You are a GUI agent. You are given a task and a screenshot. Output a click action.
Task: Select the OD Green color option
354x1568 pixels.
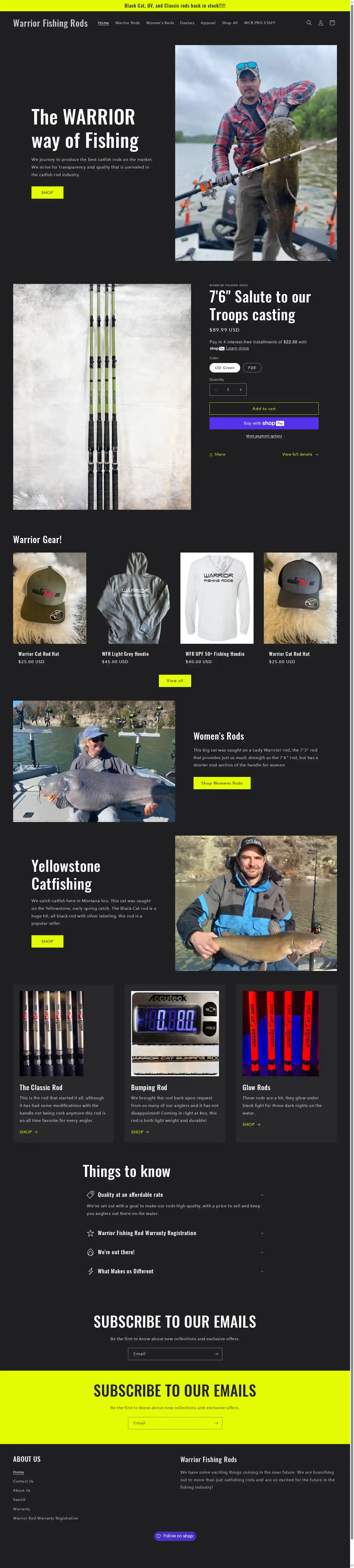click(x=225, y=368)
